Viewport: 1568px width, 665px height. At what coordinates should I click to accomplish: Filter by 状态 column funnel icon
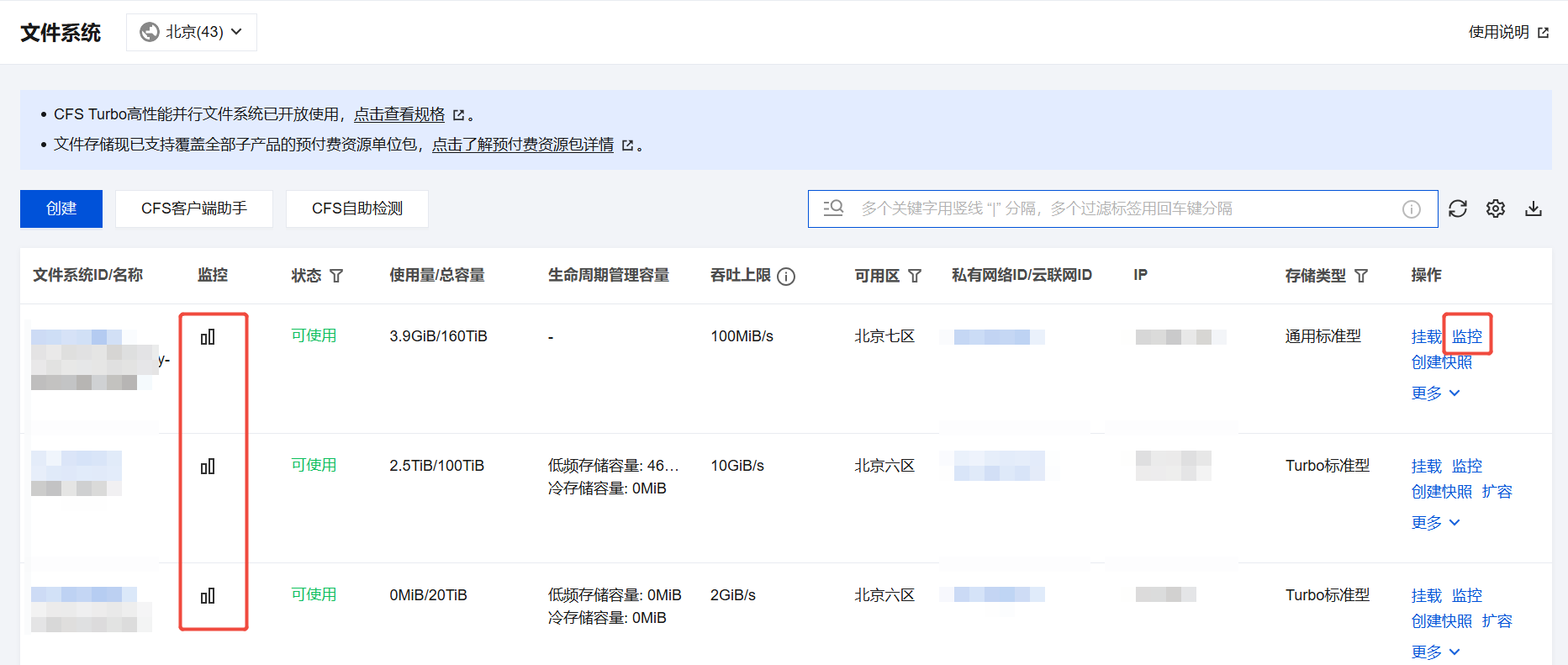[336, 276]
